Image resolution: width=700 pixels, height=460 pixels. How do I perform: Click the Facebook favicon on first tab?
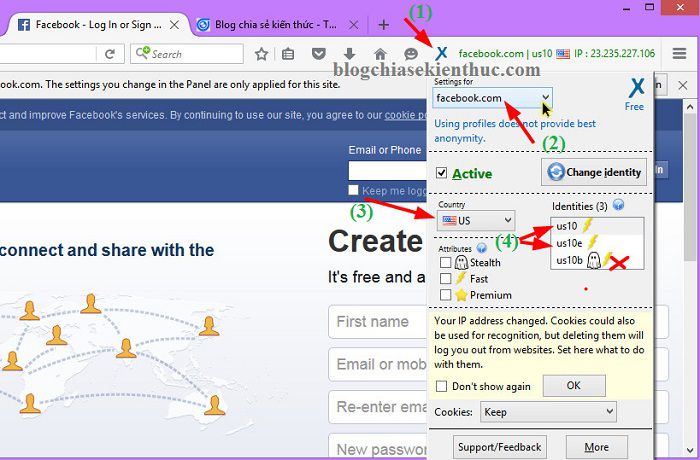coord(24,25)
